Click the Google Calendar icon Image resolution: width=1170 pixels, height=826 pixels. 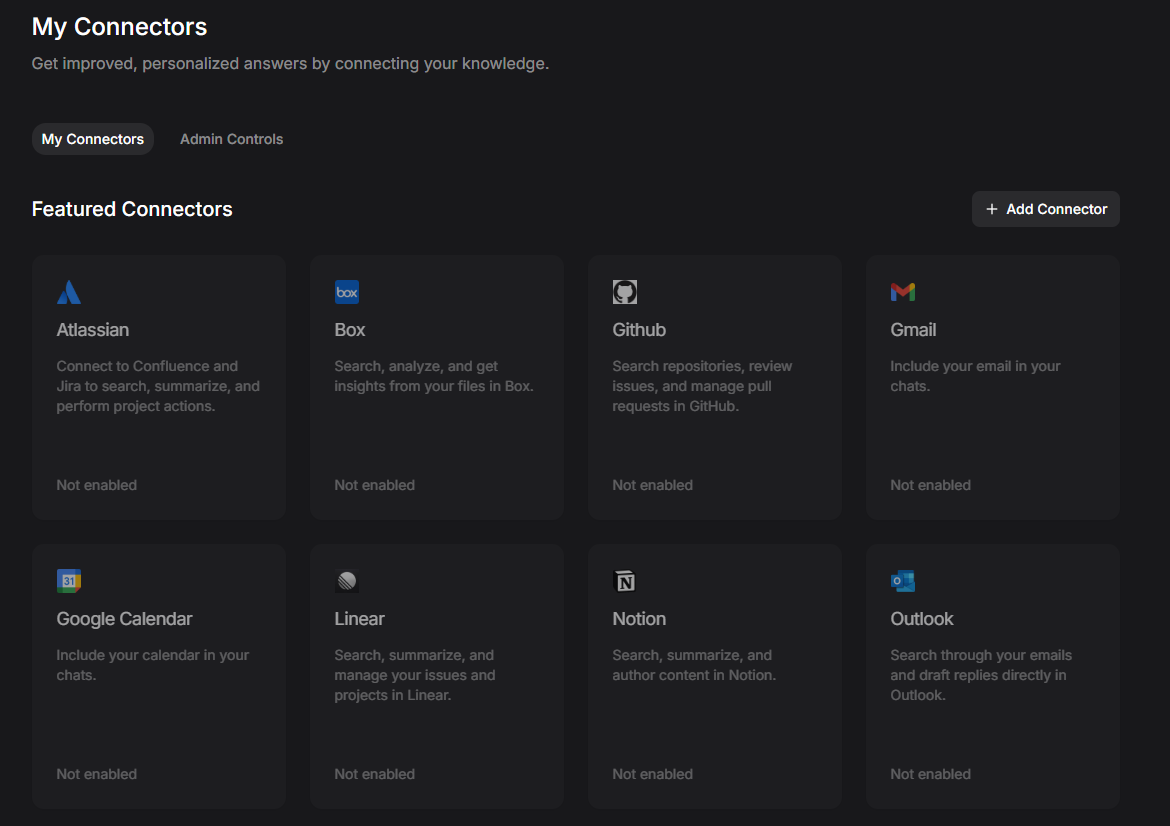(x=69, y=581)
